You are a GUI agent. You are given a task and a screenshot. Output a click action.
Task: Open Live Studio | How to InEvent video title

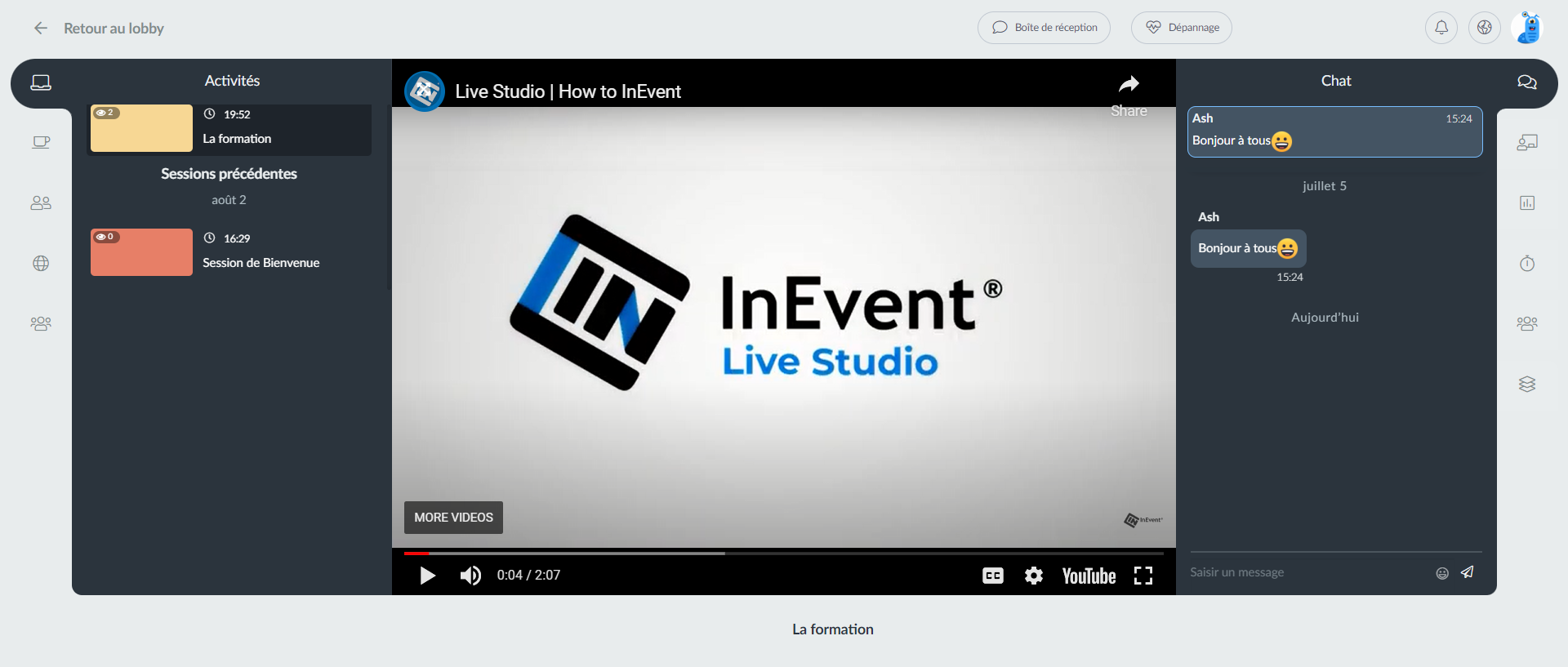pyautogui.click(x=568, y=91)
